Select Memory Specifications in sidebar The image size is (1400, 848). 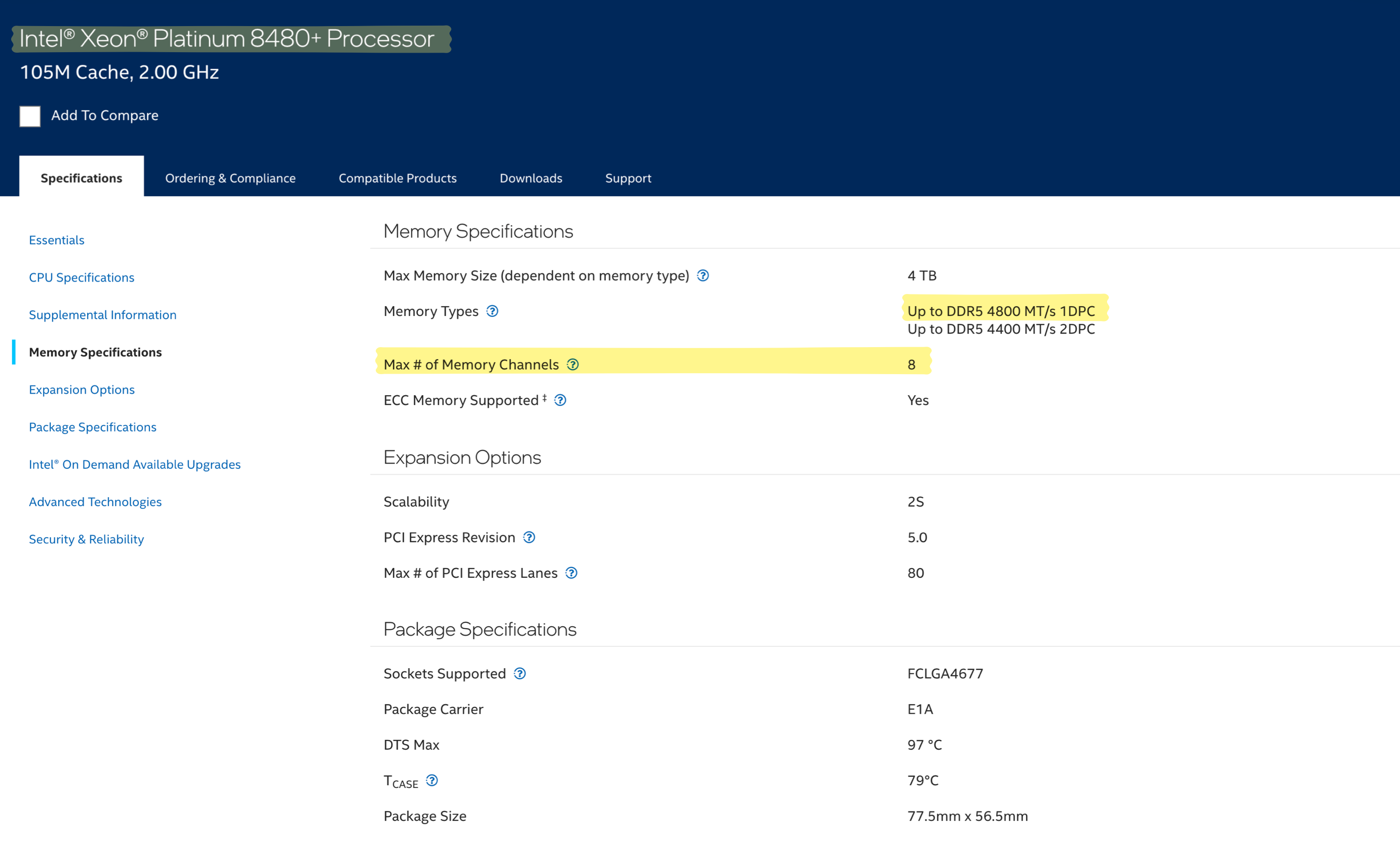[95, 352]
